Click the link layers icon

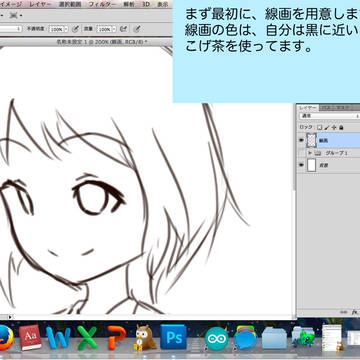(x=343, y=312)
